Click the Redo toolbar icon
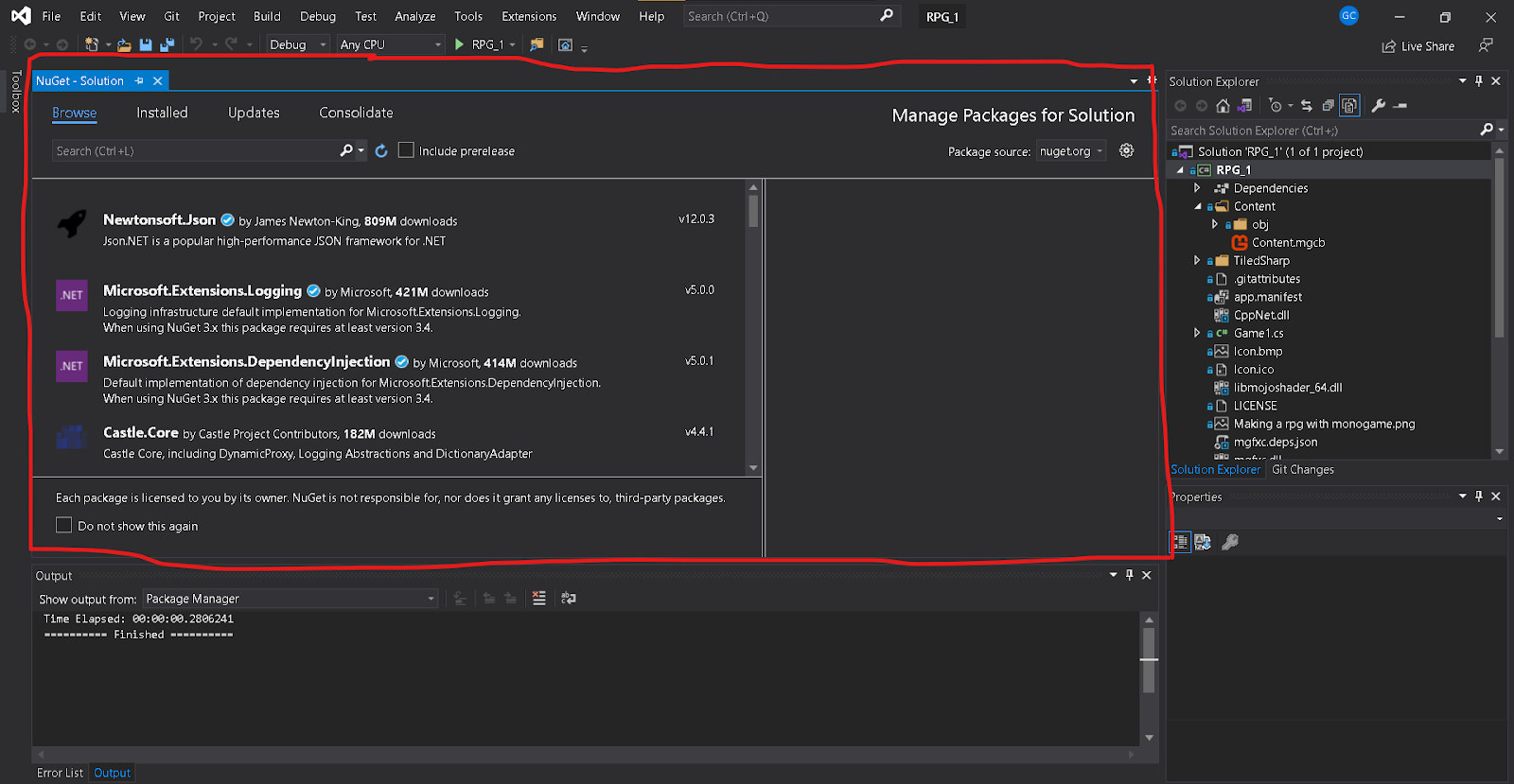The image size is (1514, 784). [231, 44]
